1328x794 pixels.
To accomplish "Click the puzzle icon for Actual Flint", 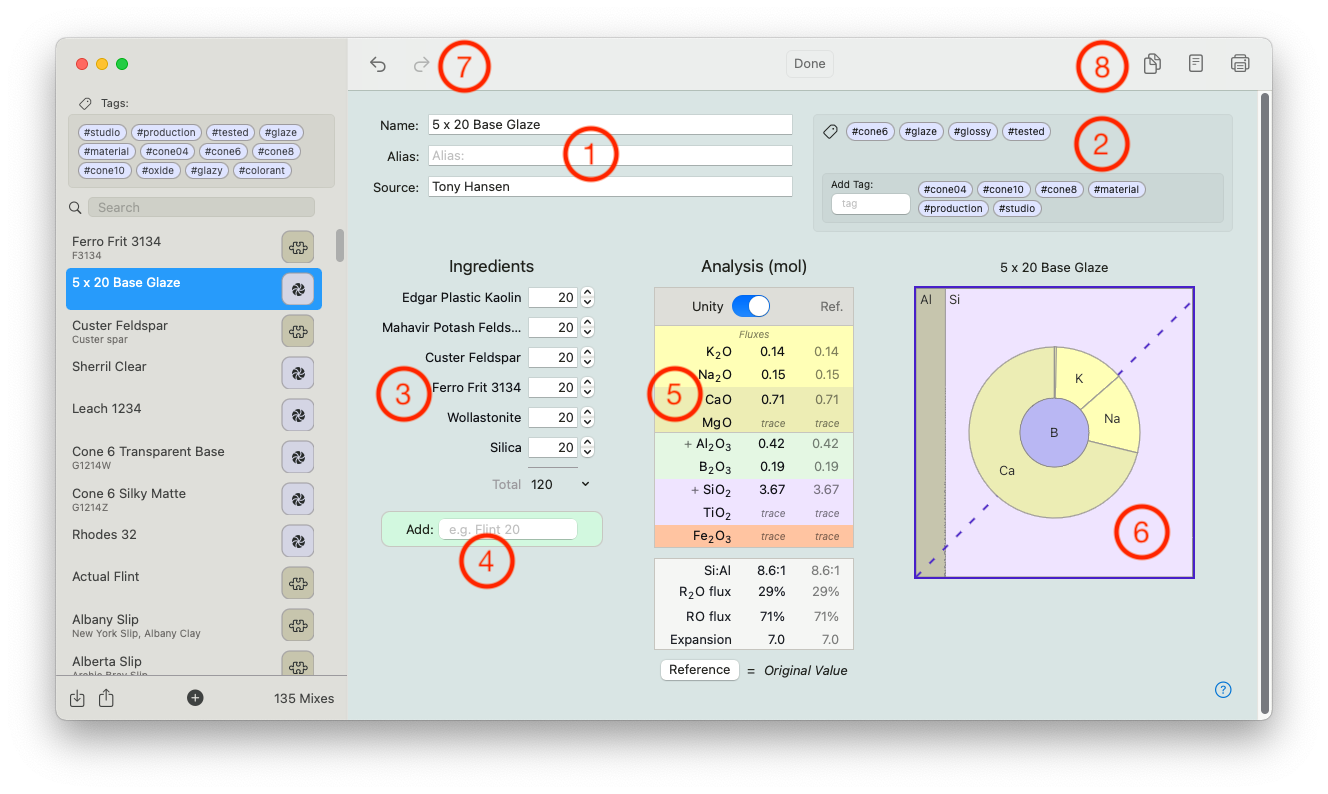I will tap(297, 583).
